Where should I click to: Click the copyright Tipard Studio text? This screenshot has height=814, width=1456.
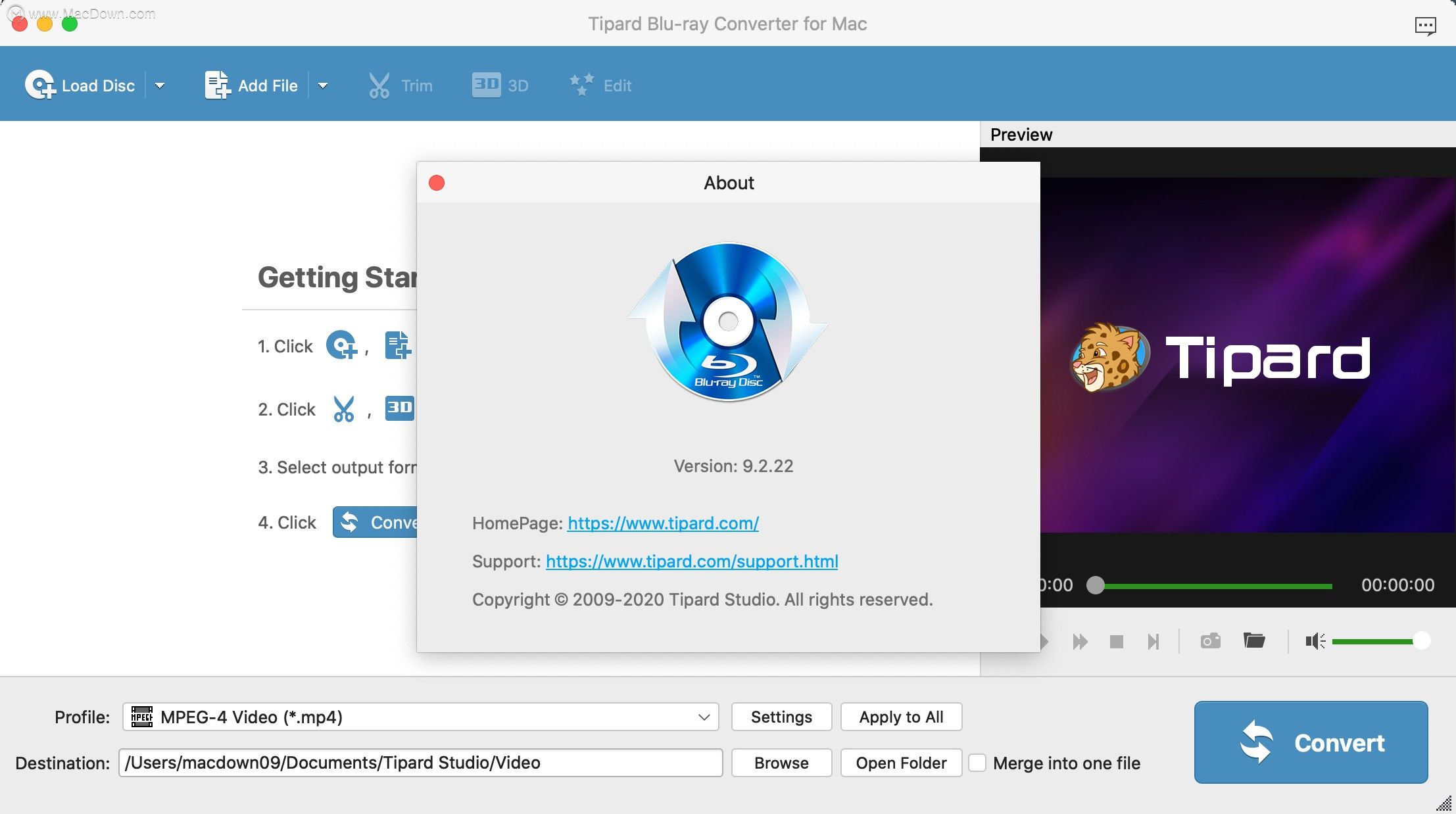(702, 600)
